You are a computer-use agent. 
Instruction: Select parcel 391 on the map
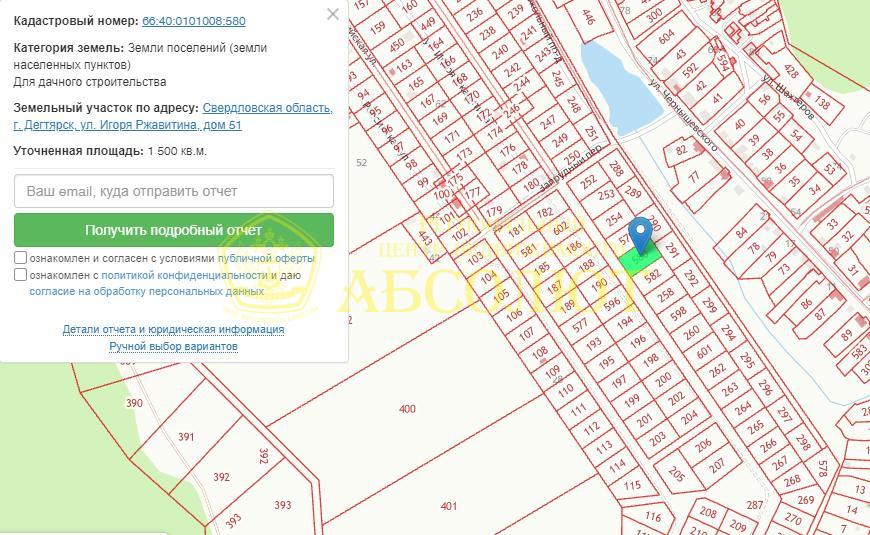186,437
